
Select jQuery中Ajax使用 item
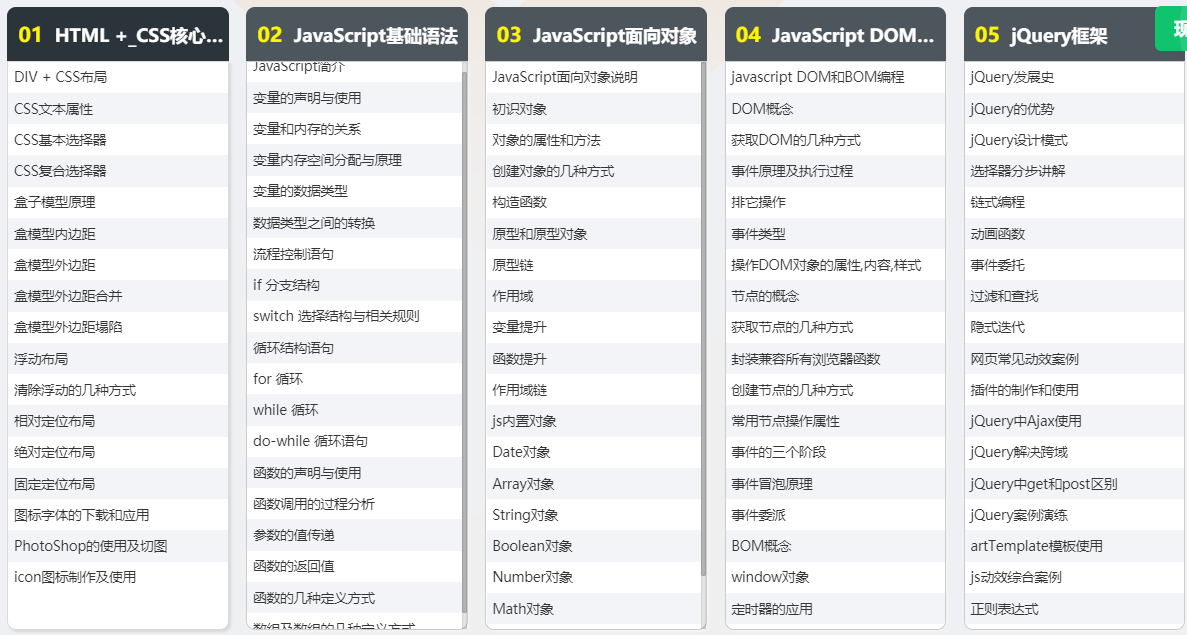pyautogui.click(x=1075, y=421)
